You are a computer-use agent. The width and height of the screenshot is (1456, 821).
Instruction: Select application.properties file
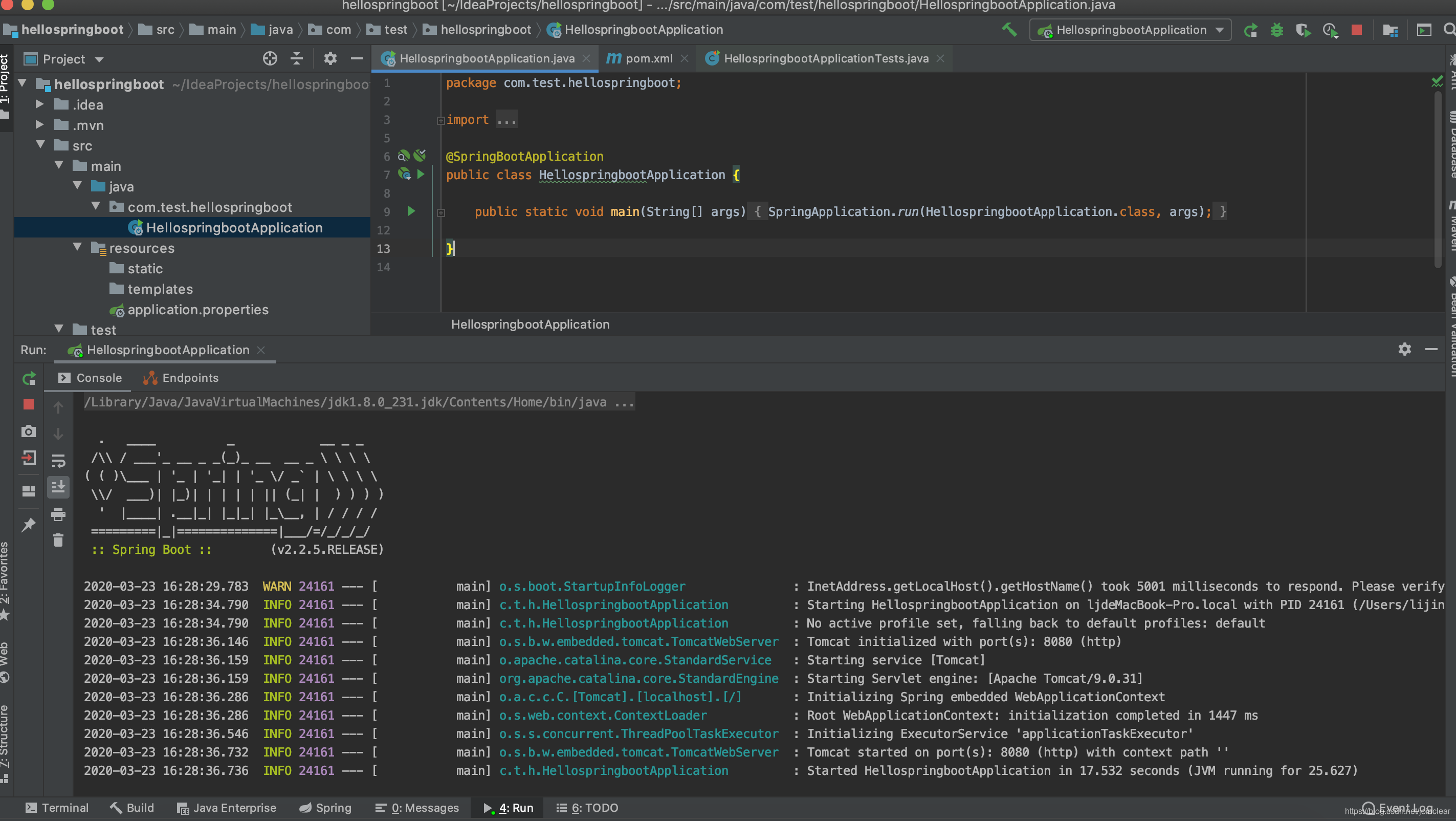coord(189,309)
